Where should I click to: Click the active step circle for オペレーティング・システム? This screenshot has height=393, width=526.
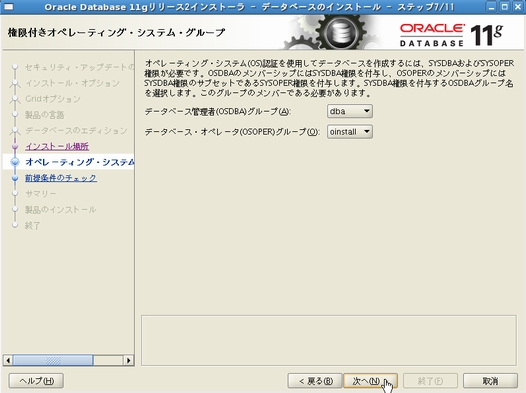pyautogui.click(x=15, y=162)
